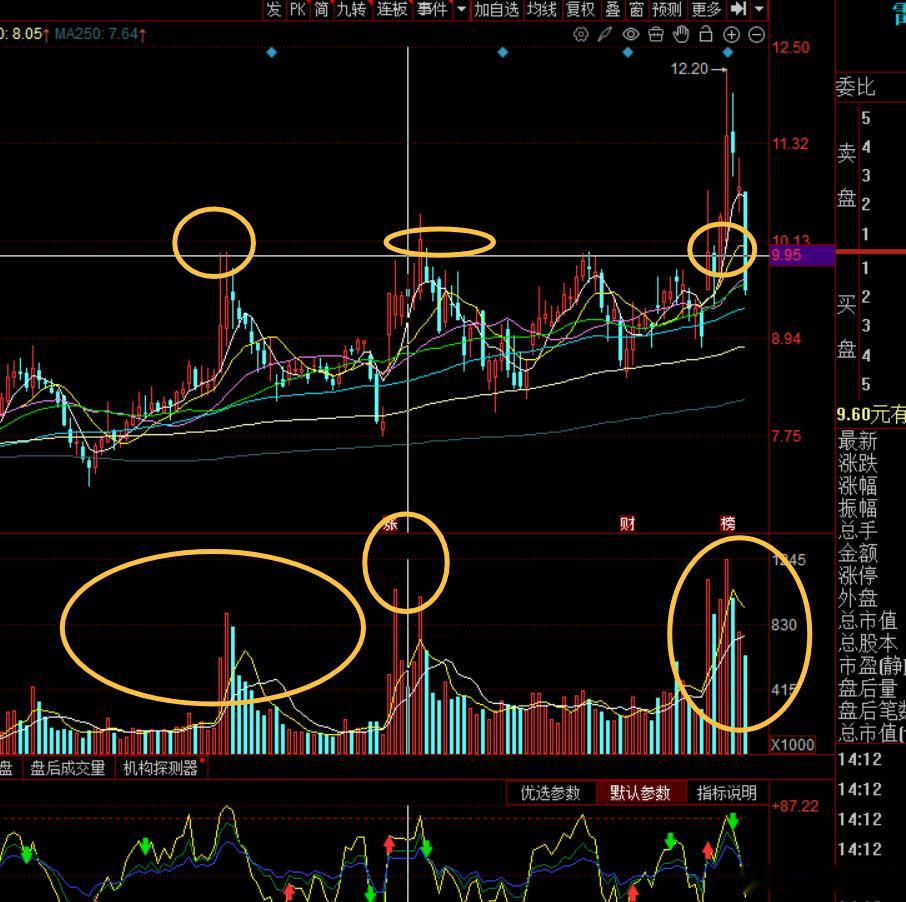
Task: Open the far-right toolbar dropdown arrow
Action: tap(759, 9)
